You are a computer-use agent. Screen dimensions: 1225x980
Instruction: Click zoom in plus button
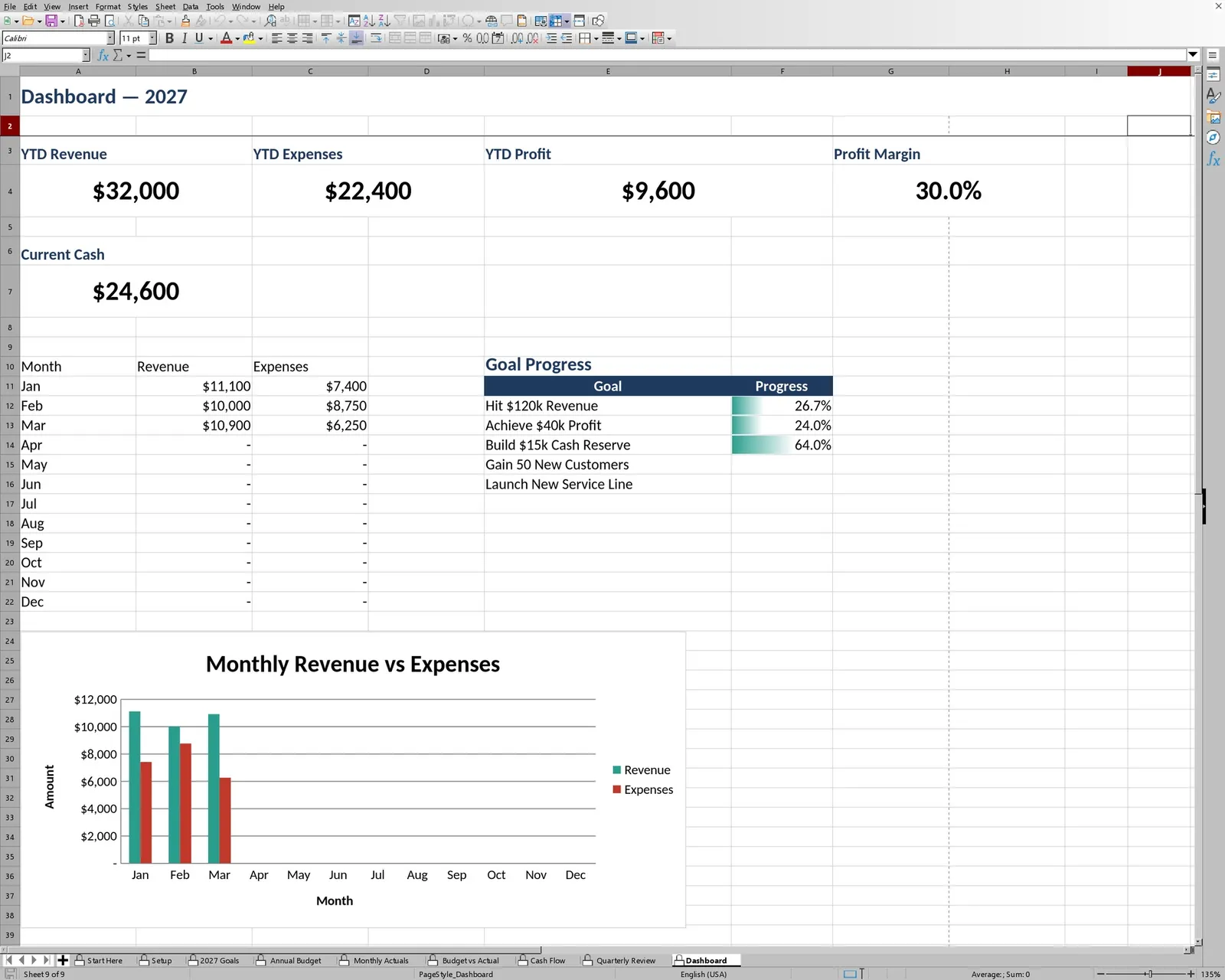pos(1191,974)
